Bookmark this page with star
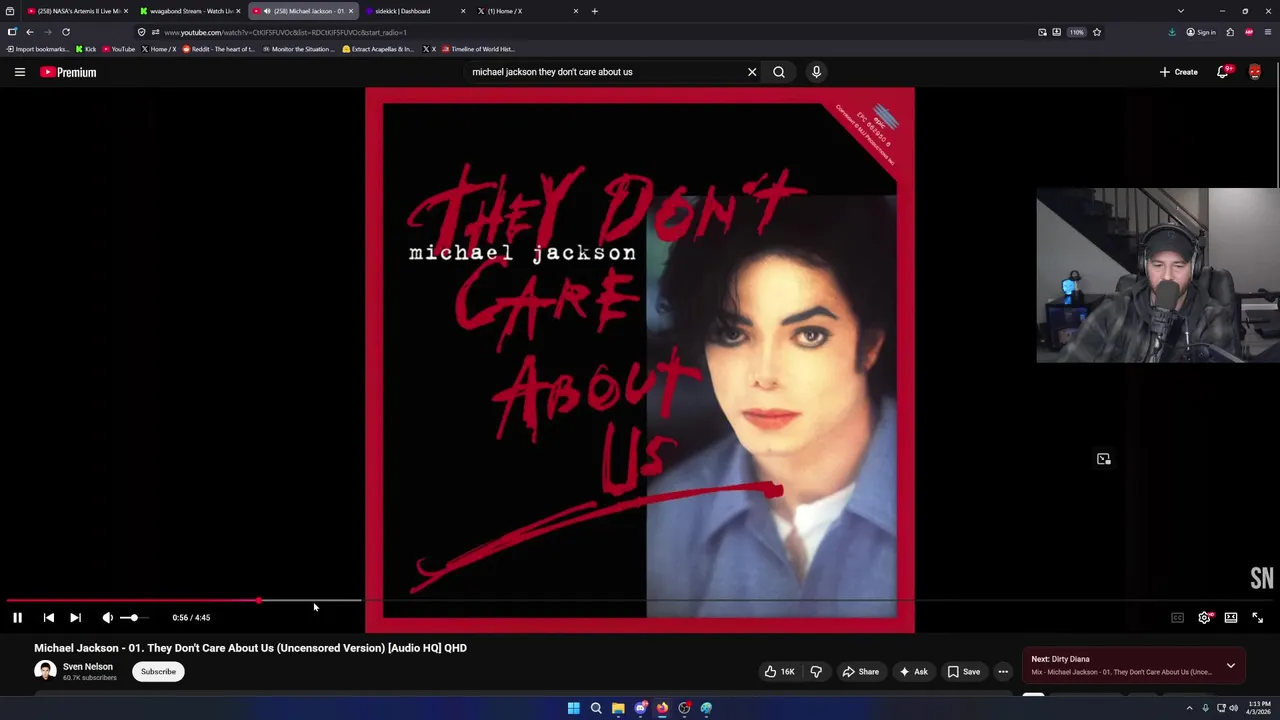The width and height of the screenshot is (1280, 720). pyautogui.click(x=1097, y=32)
